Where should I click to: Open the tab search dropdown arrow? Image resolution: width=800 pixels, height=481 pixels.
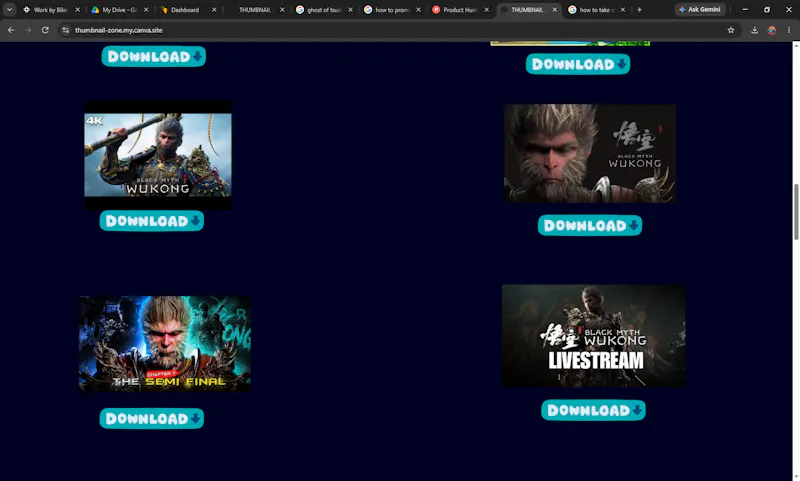pos(9,10)
